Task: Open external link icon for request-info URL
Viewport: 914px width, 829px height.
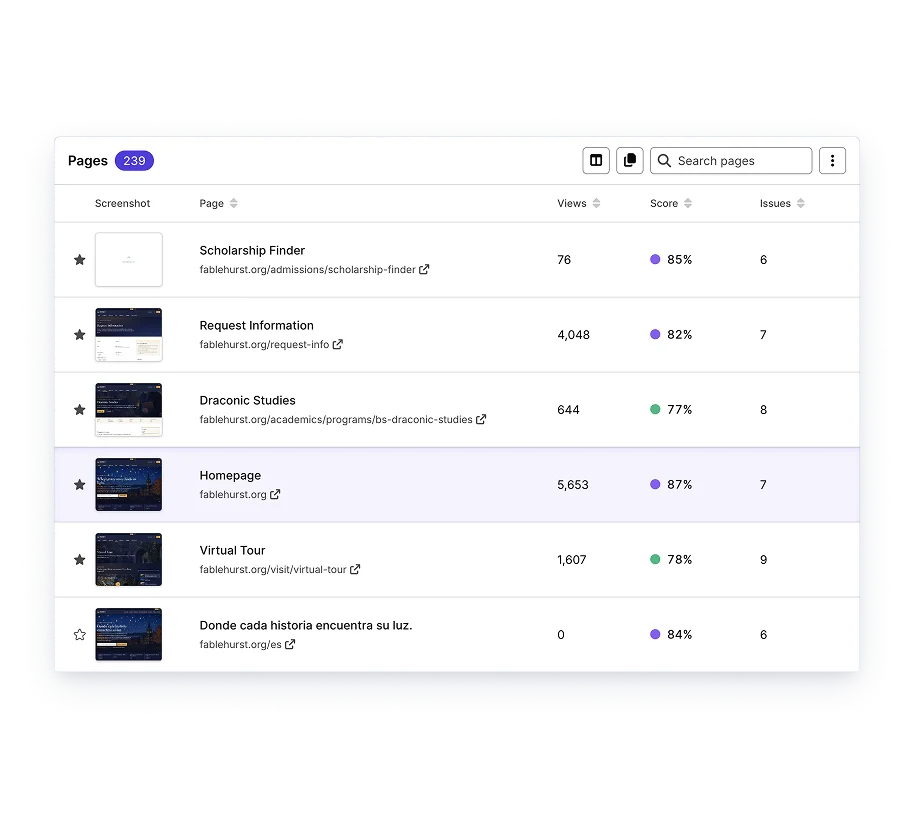Action: (x=338, y=344)
